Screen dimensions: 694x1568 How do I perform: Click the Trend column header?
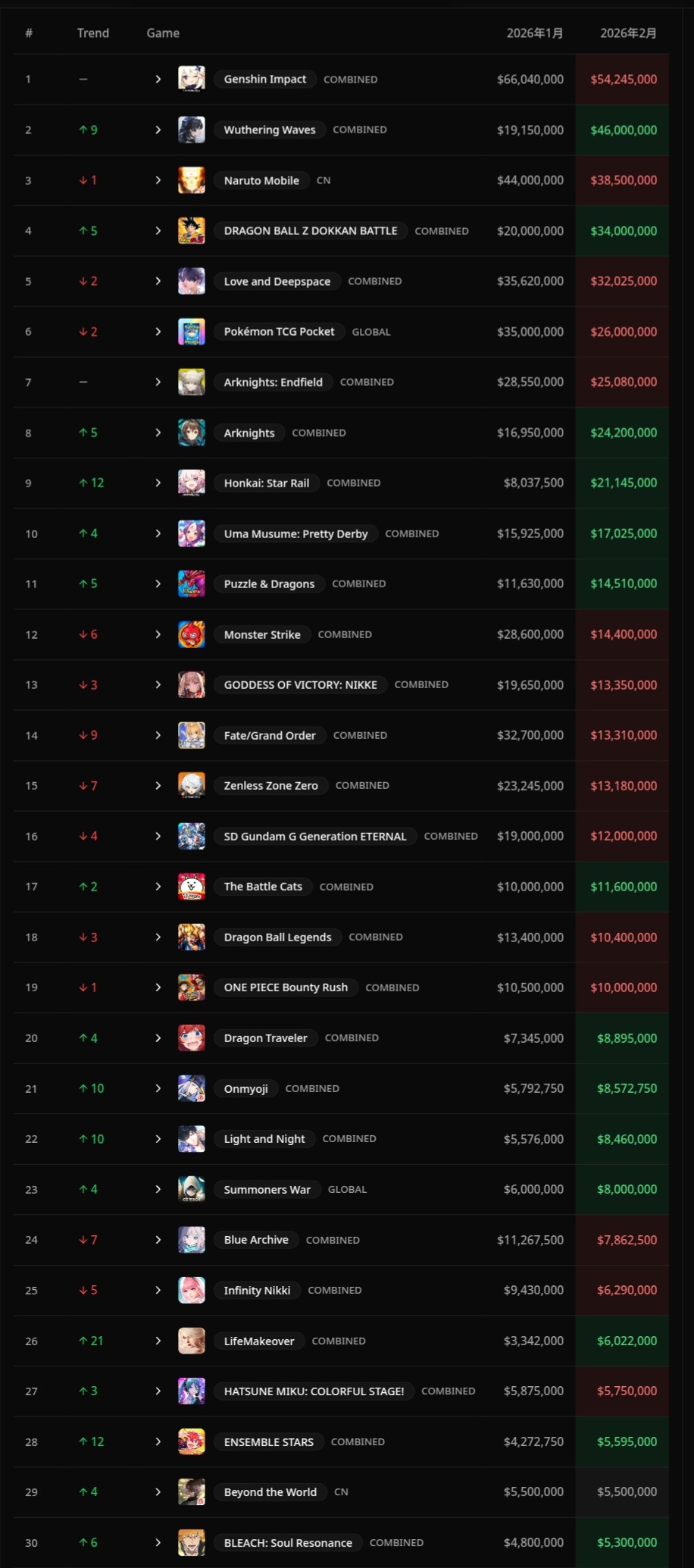pos(93,33)
